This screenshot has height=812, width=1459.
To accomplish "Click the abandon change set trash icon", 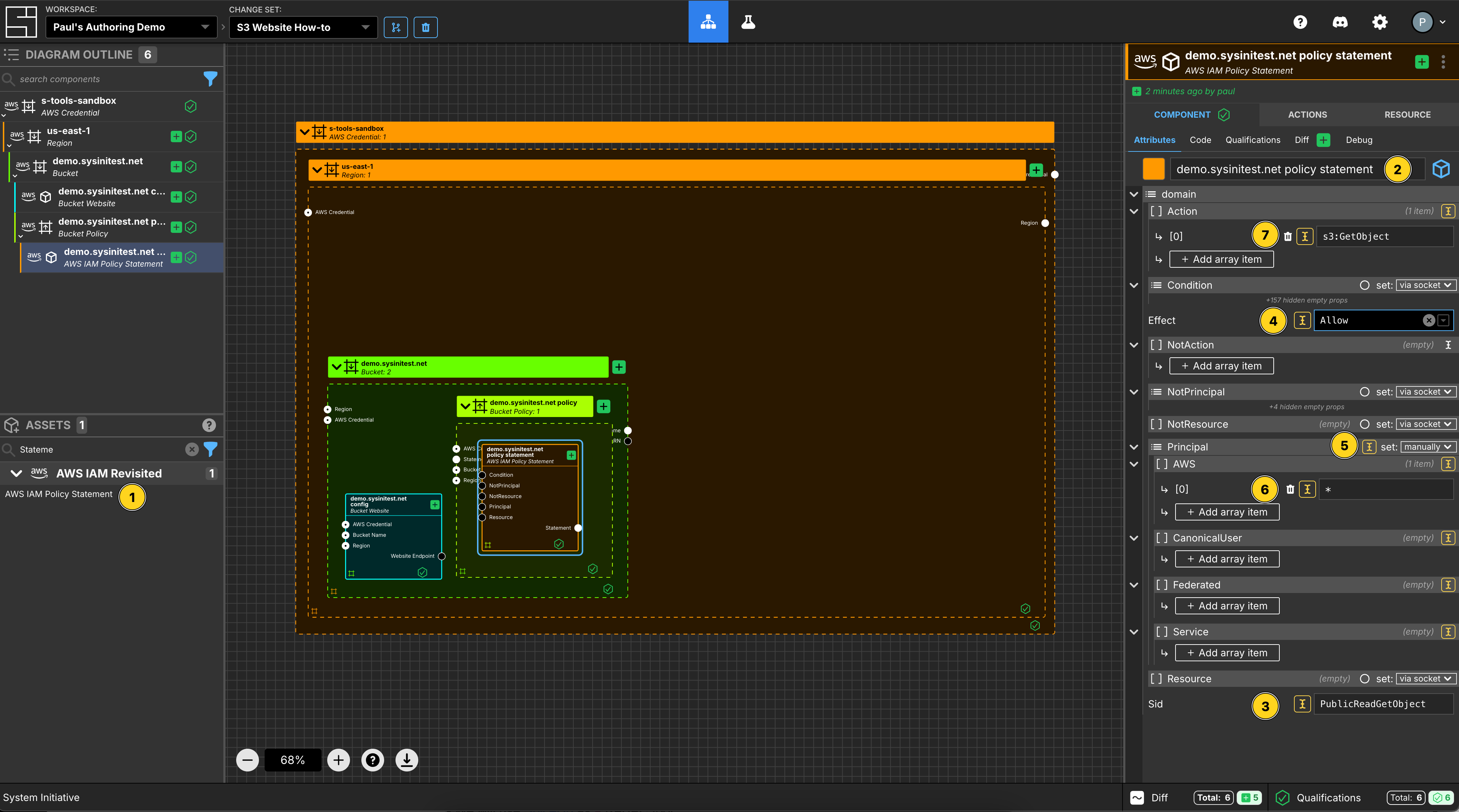I will [426, 27].
